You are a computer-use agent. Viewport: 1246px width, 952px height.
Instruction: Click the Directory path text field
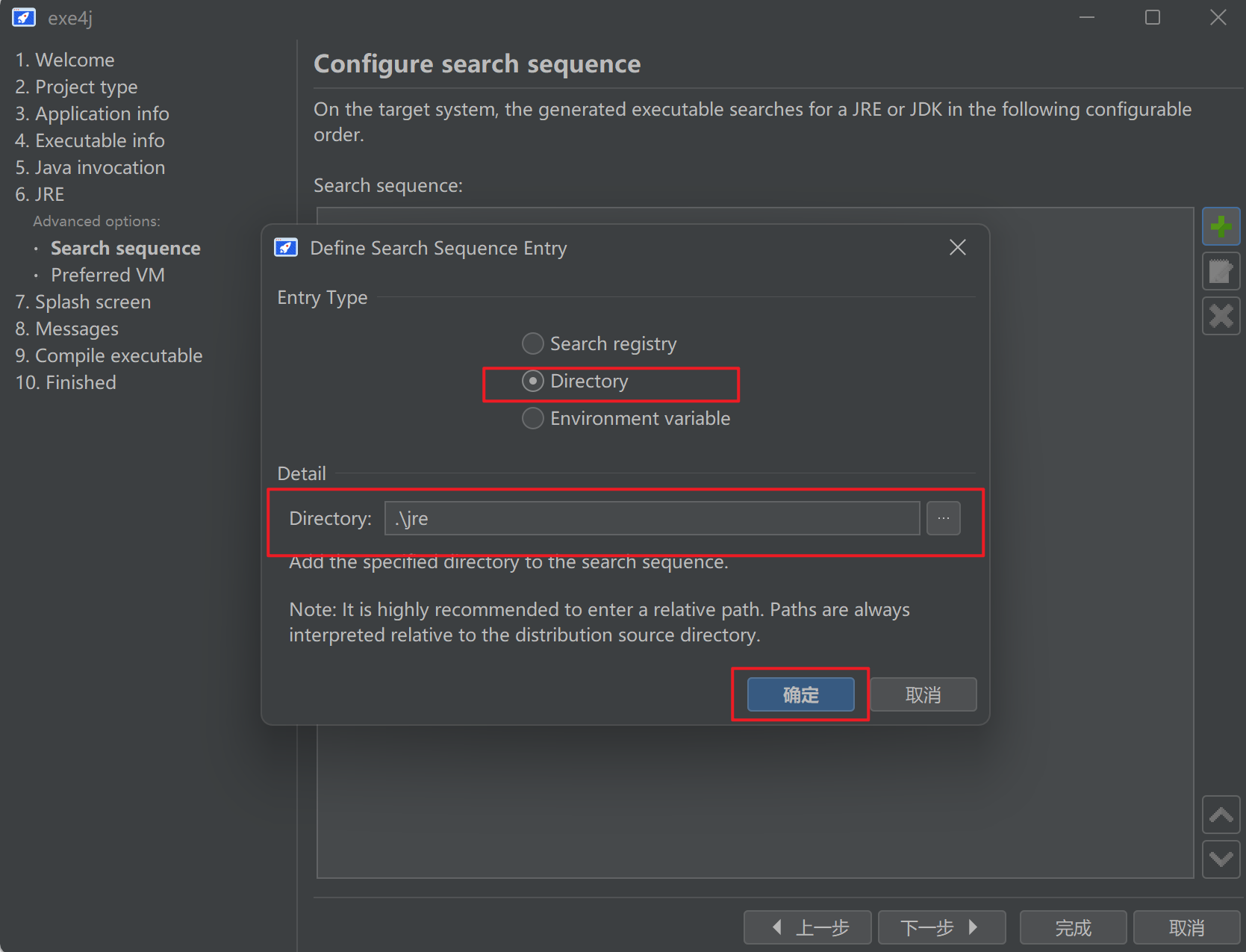point(651,518)
